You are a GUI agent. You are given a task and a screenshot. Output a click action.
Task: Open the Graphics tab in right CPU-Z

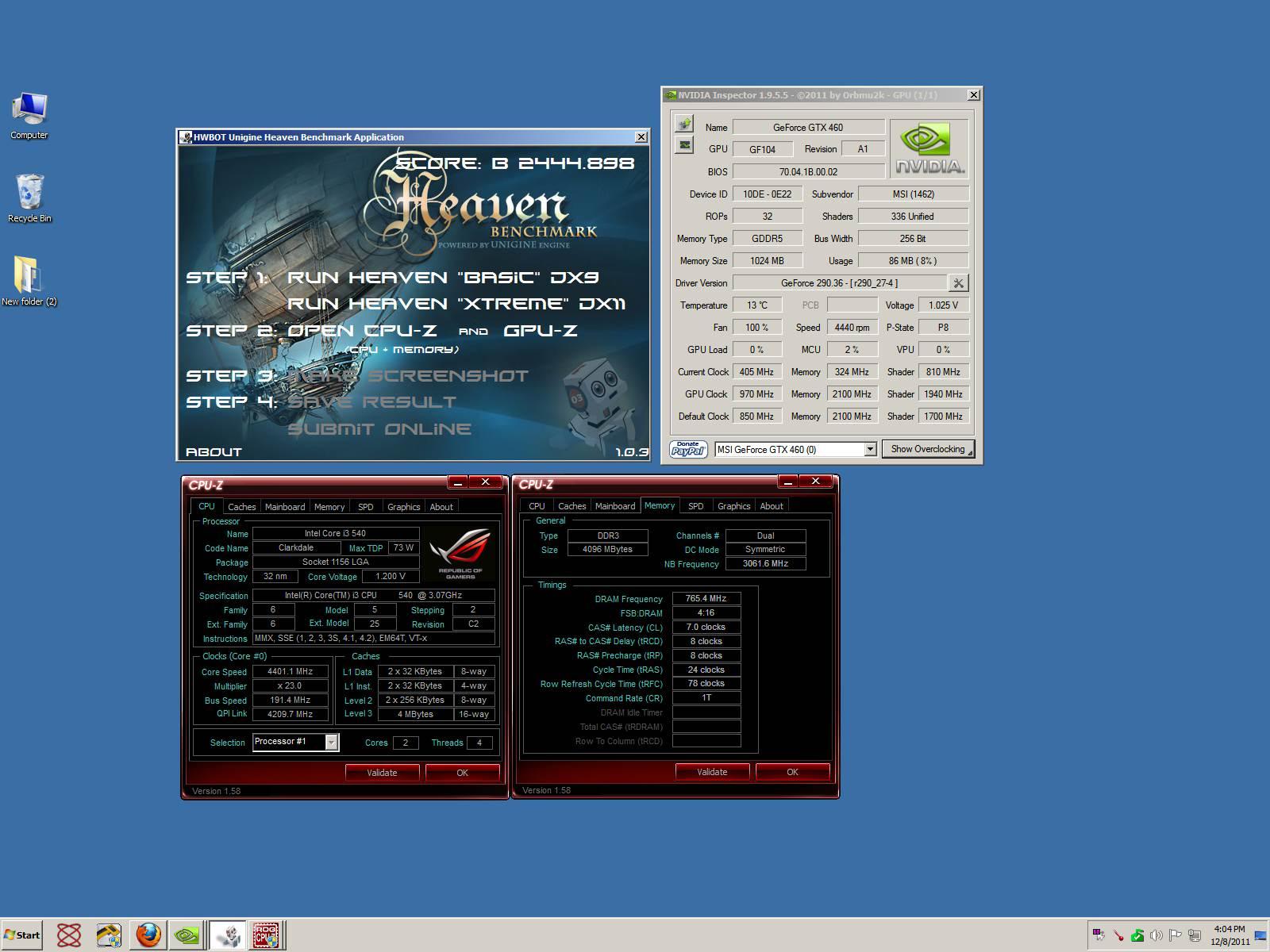734,506
